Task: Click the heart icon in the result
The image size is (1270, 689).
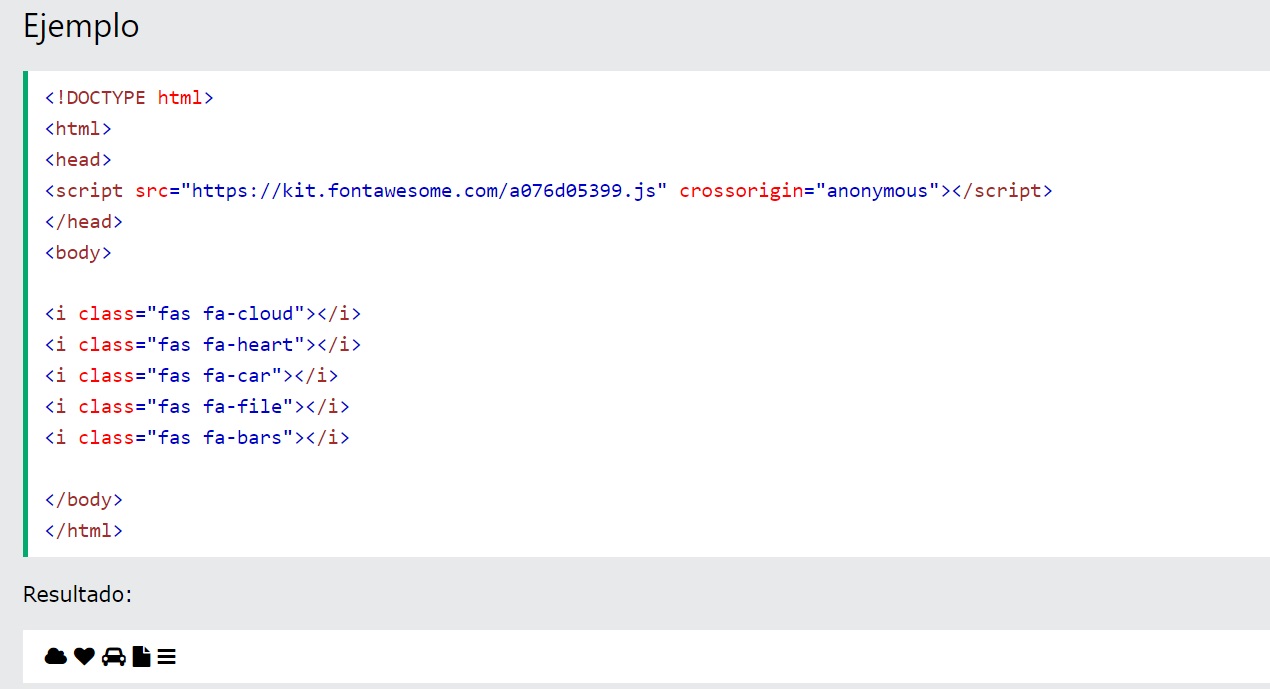Action: click(84, 656)
